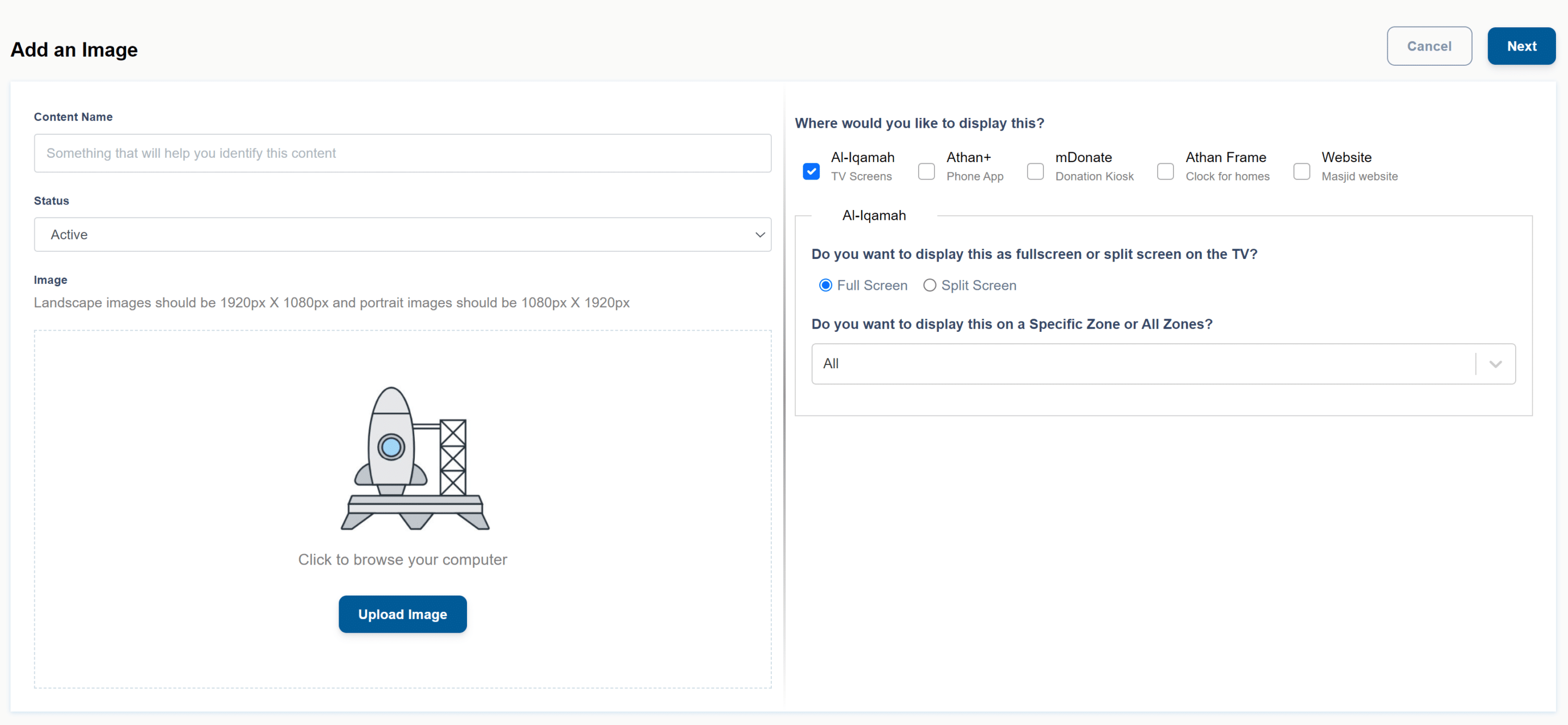
Task: Focus the Content Name input field
Action: [x=402, y=153]
